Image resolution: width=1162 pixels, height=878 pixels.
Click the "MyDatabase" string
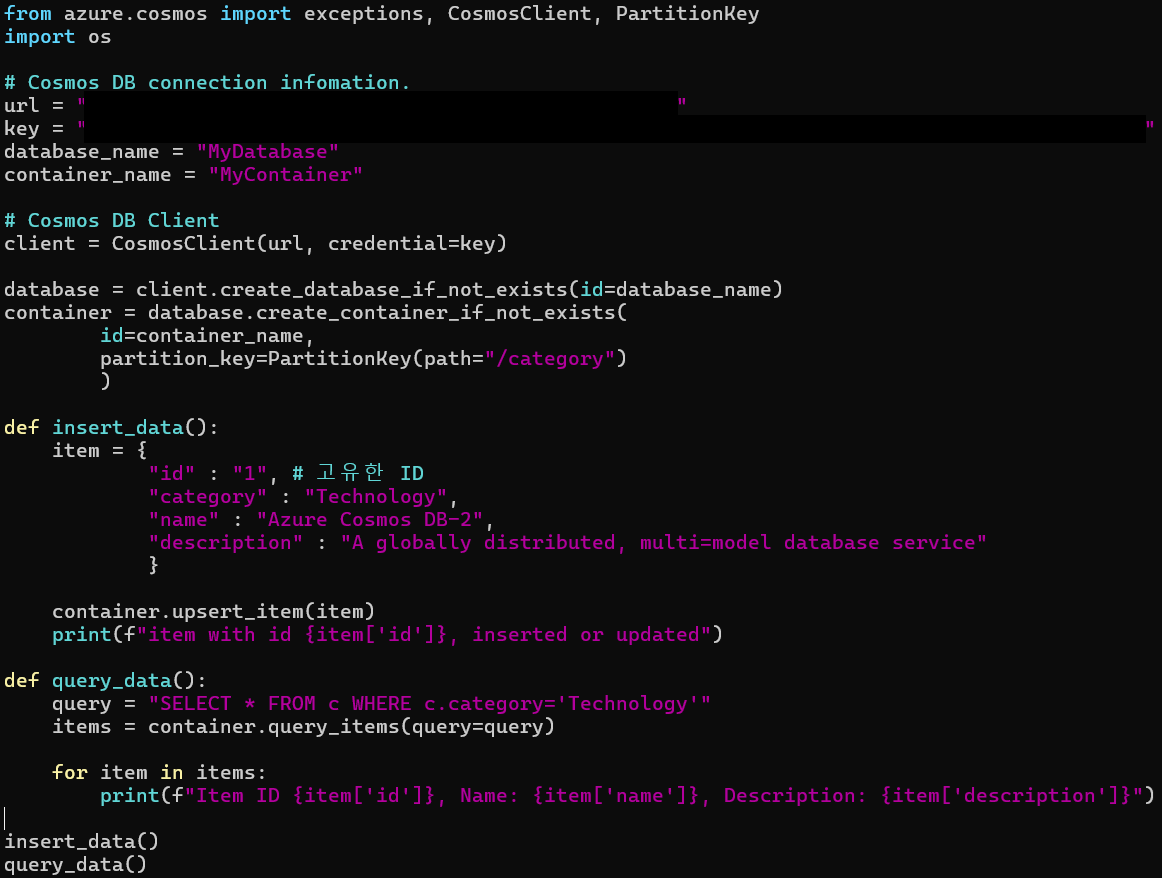[268, 152]
